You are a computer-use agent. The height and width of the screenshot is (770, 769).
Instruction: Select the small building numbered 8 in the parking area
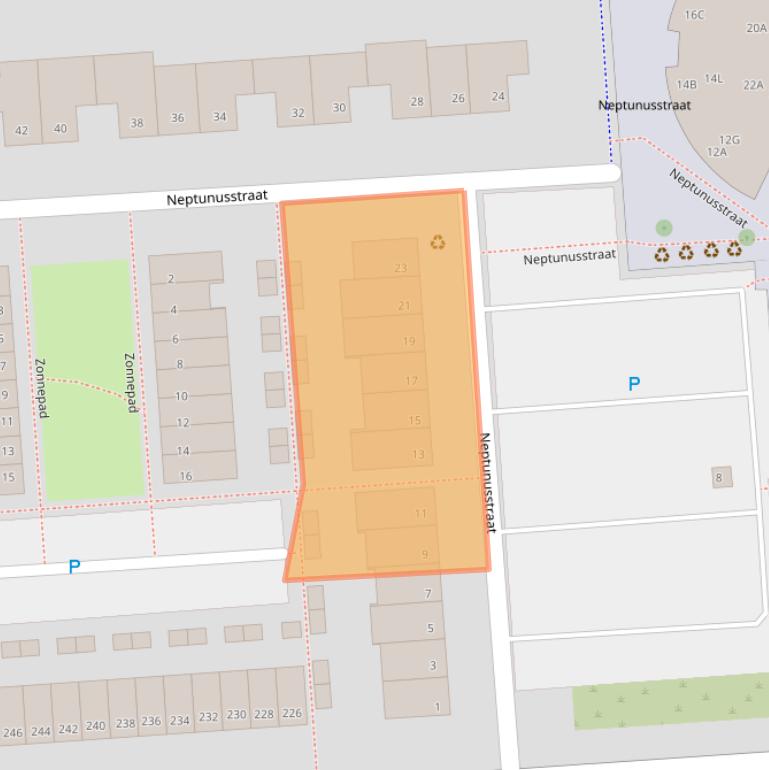(x=721, y=478)
